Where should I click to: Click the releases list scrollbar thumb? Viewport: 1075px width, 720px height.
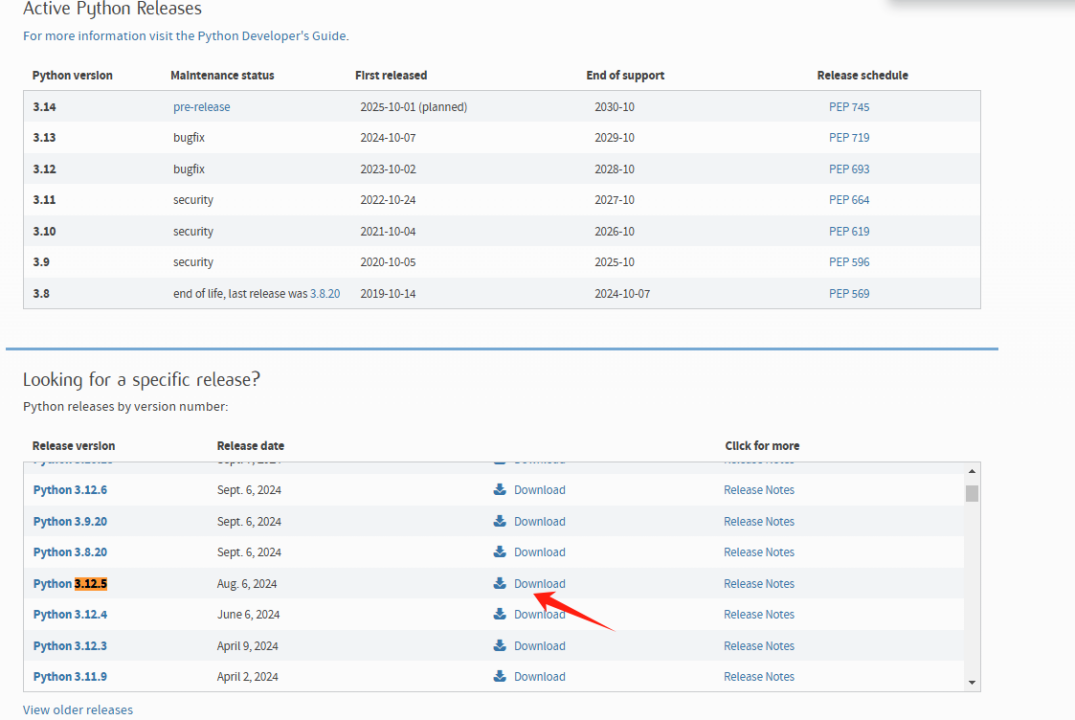point(971,494)
